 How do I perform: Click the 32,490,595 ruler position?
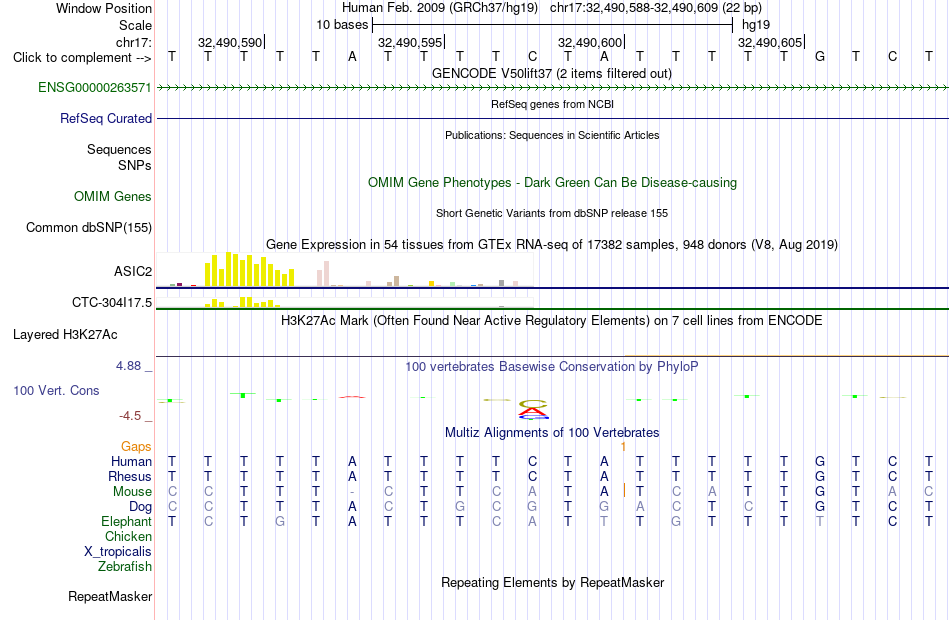pyautogui.click(x=410, y=42)
